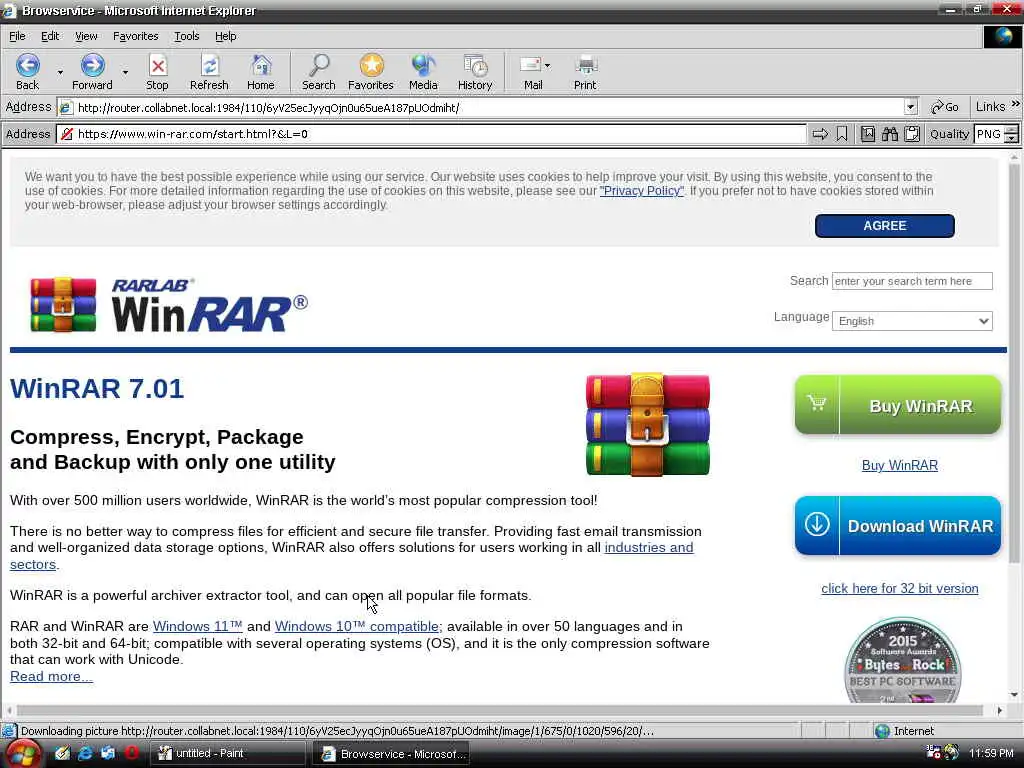Go to the Home page icon

(261, 72)
